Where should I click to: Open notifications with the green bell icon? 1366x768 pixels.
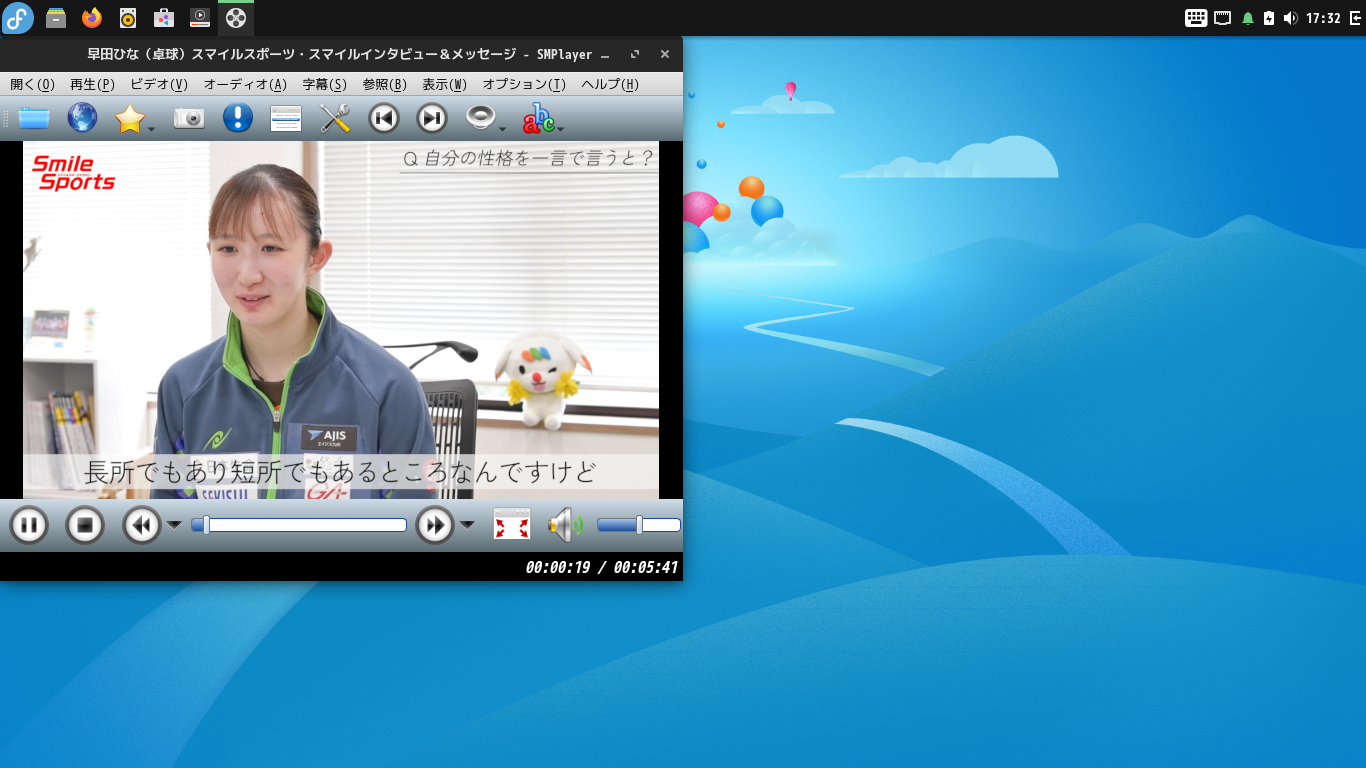pyautogui.click(x=1247, y=18)
